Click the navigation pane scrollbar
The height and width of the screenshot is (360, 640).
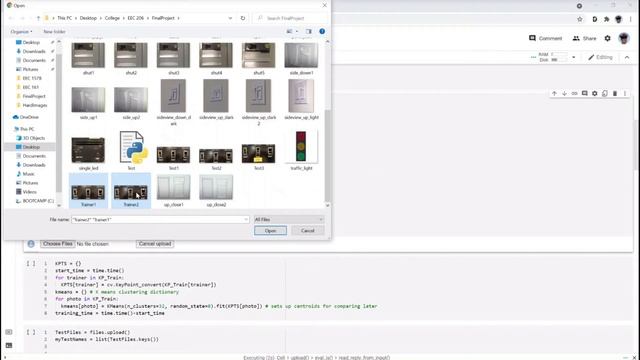click(x=59, y=123)
